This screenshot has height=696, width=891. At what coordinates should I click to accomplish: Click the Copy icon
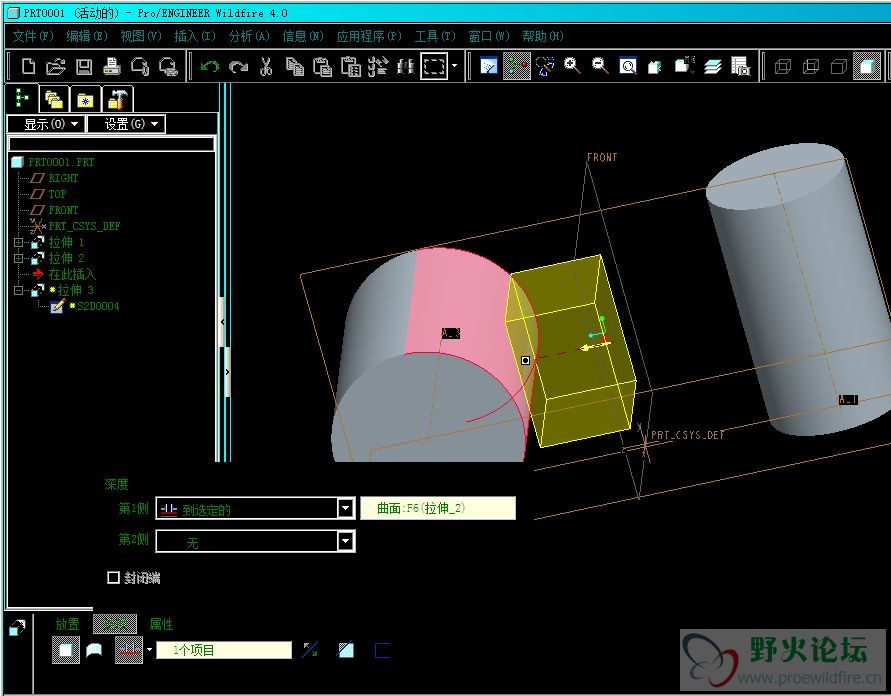tap(294, 66)
